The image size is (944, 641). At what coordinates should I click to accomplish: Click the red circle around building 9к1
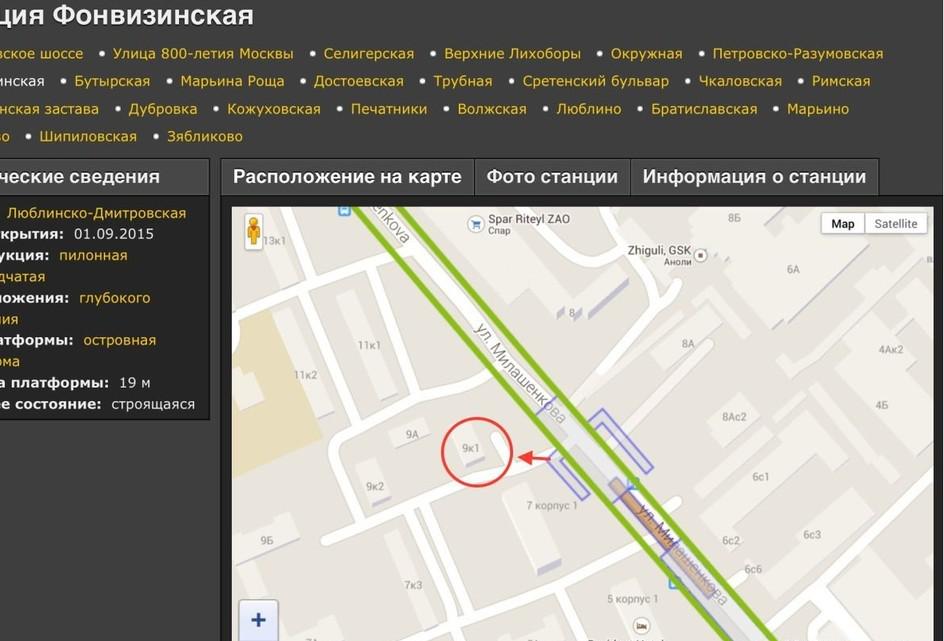(x=476, y=452)
